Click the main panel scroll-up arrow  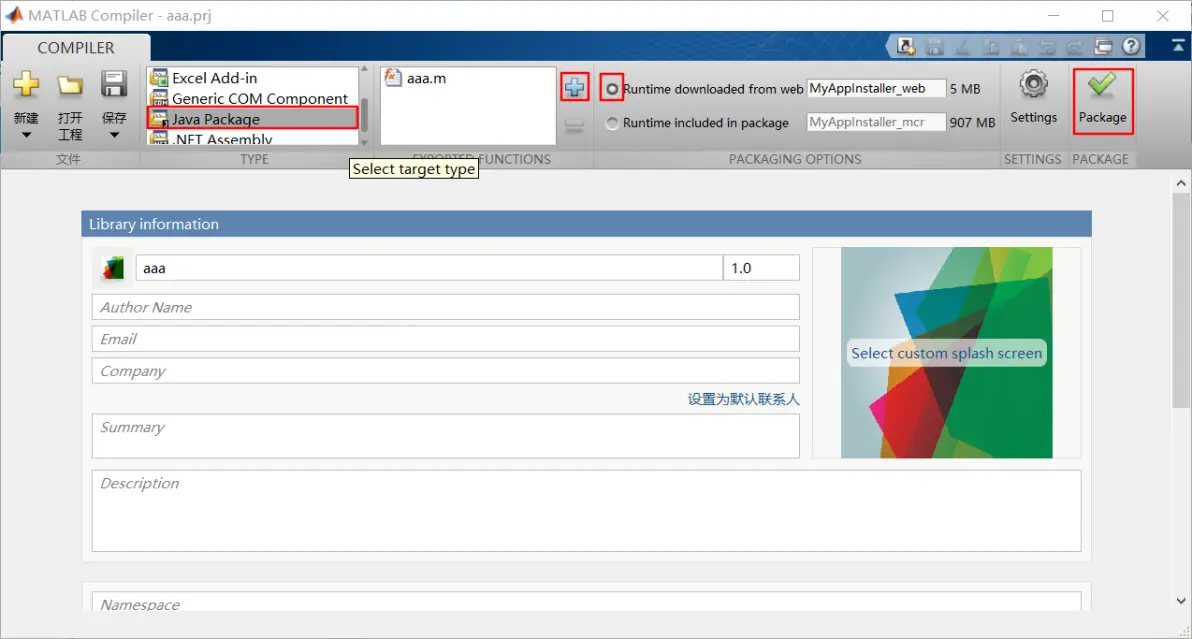tap(1181, 182)
